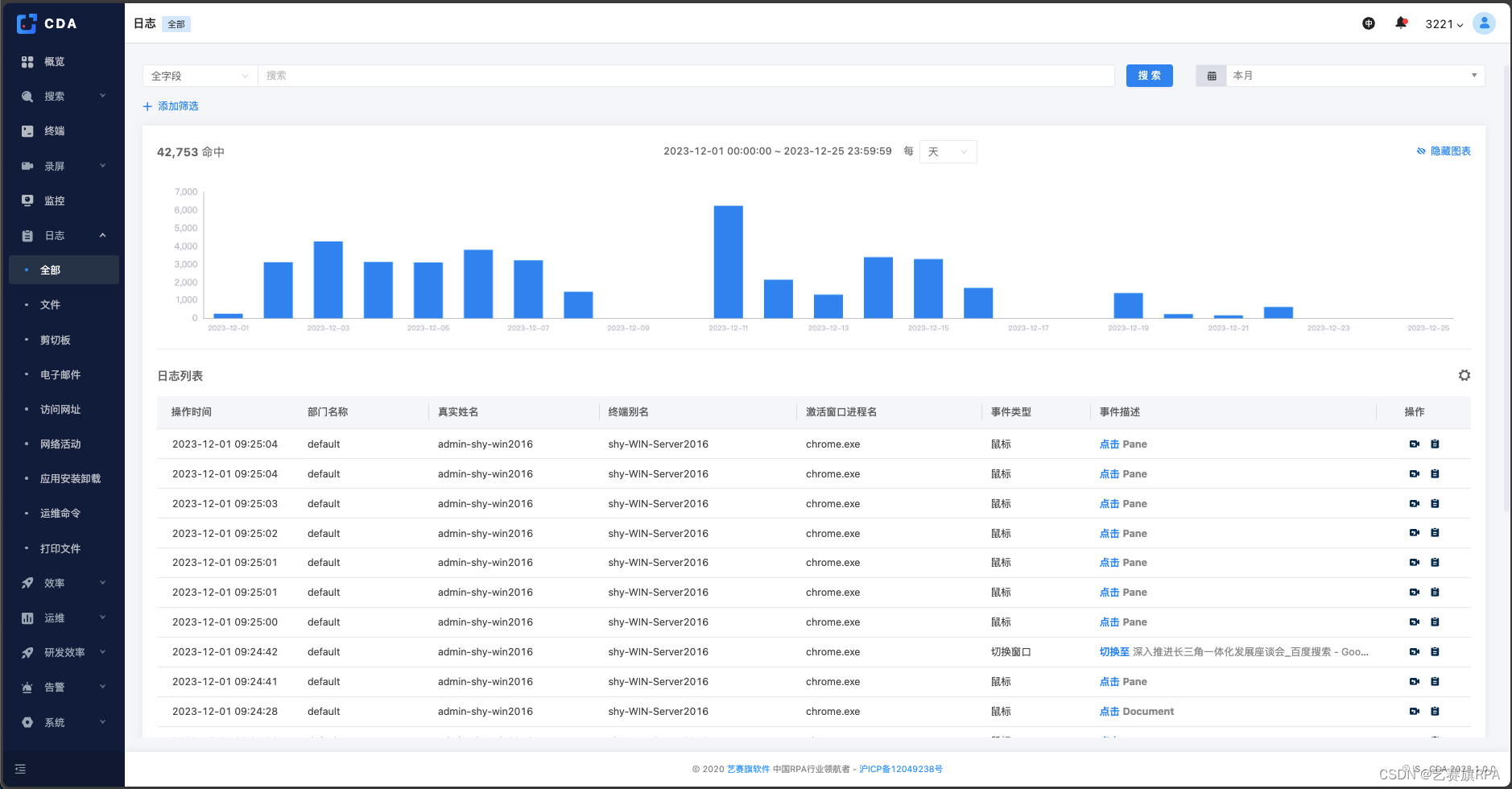Play screen recording for 09:24:42 row
This screenshot has height=789, width=1512.
(1415, 652)
